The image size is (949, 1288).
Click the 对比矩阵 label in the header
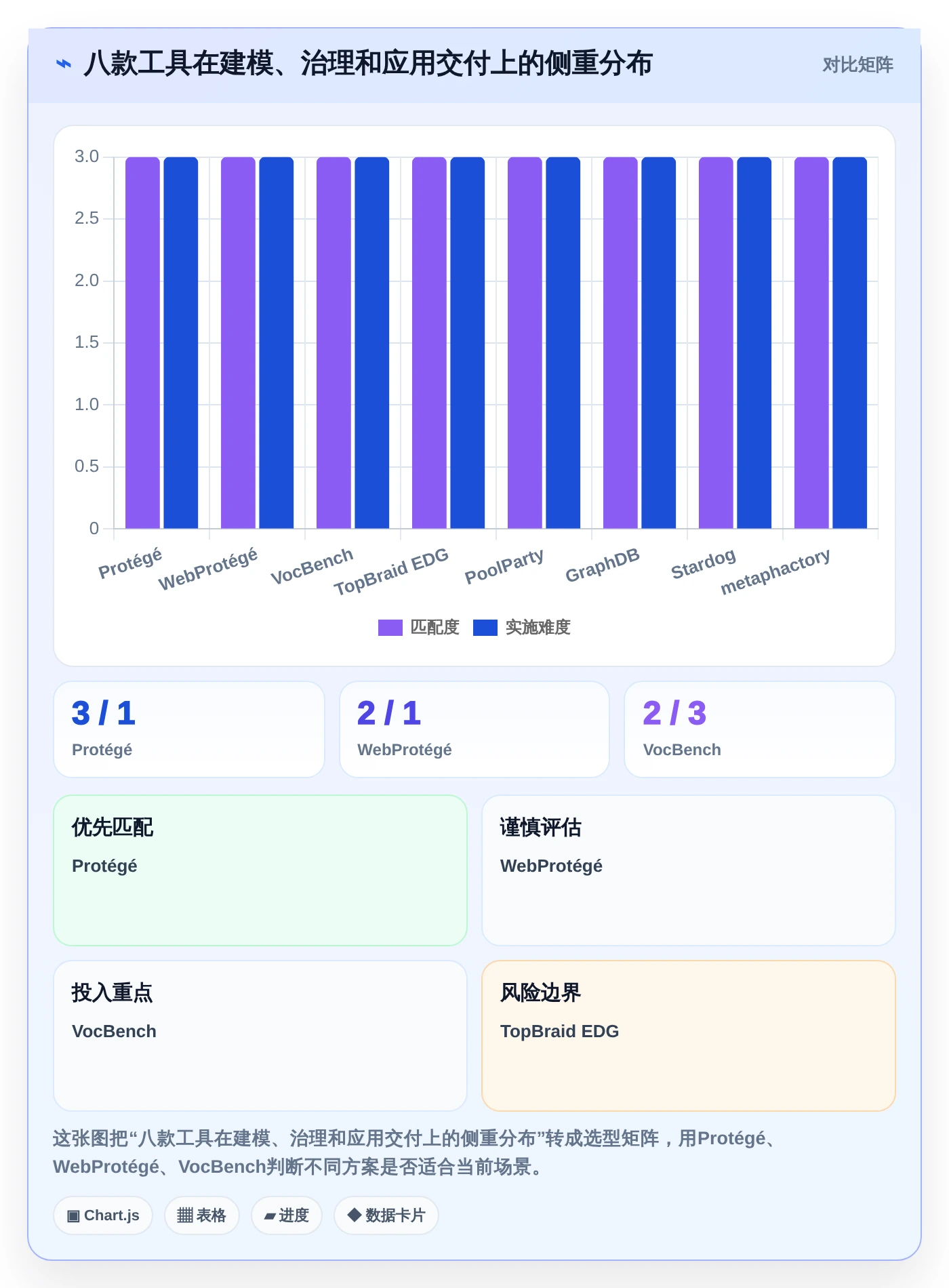(x=857, y=65)
